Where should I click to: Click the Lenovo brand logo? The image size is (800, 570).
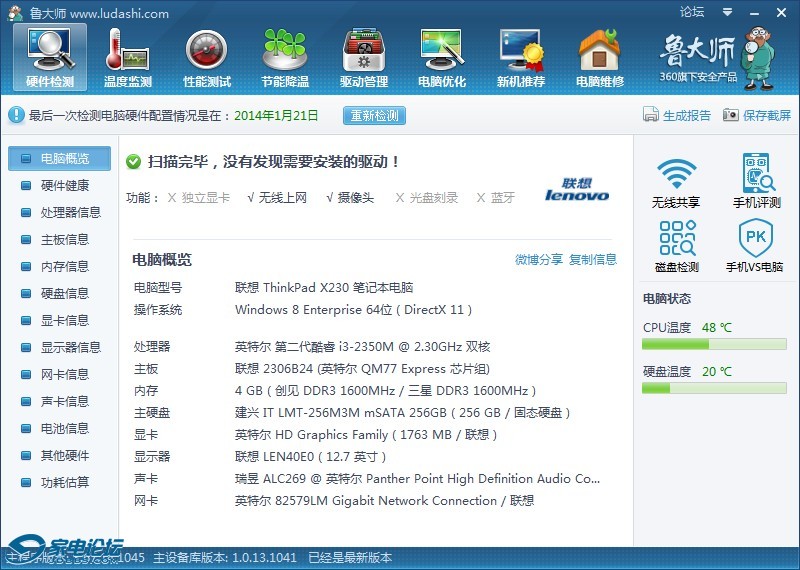(577, 189)
